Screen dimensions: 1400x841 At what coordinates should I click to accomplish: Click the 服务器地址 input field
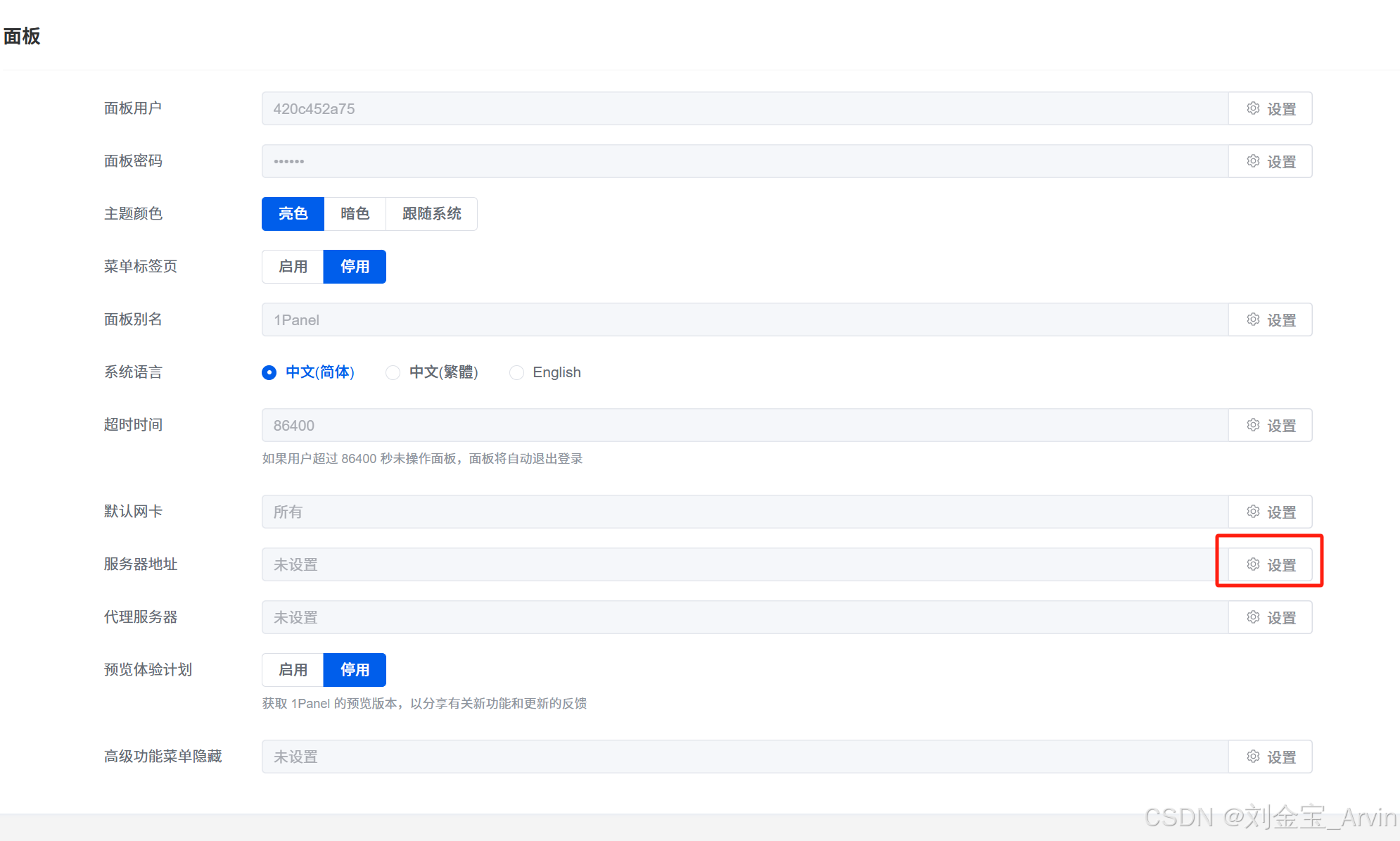tap(744, 565)
